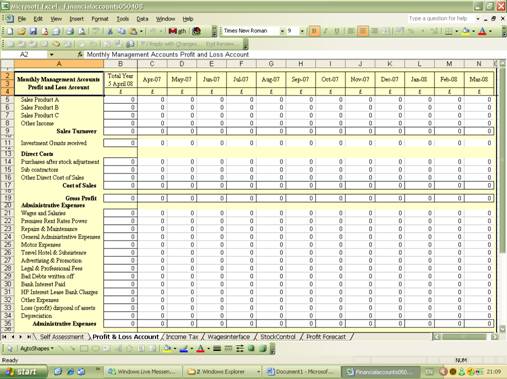
Task: Toggle Italic formatting button
Action: (326, 31)
